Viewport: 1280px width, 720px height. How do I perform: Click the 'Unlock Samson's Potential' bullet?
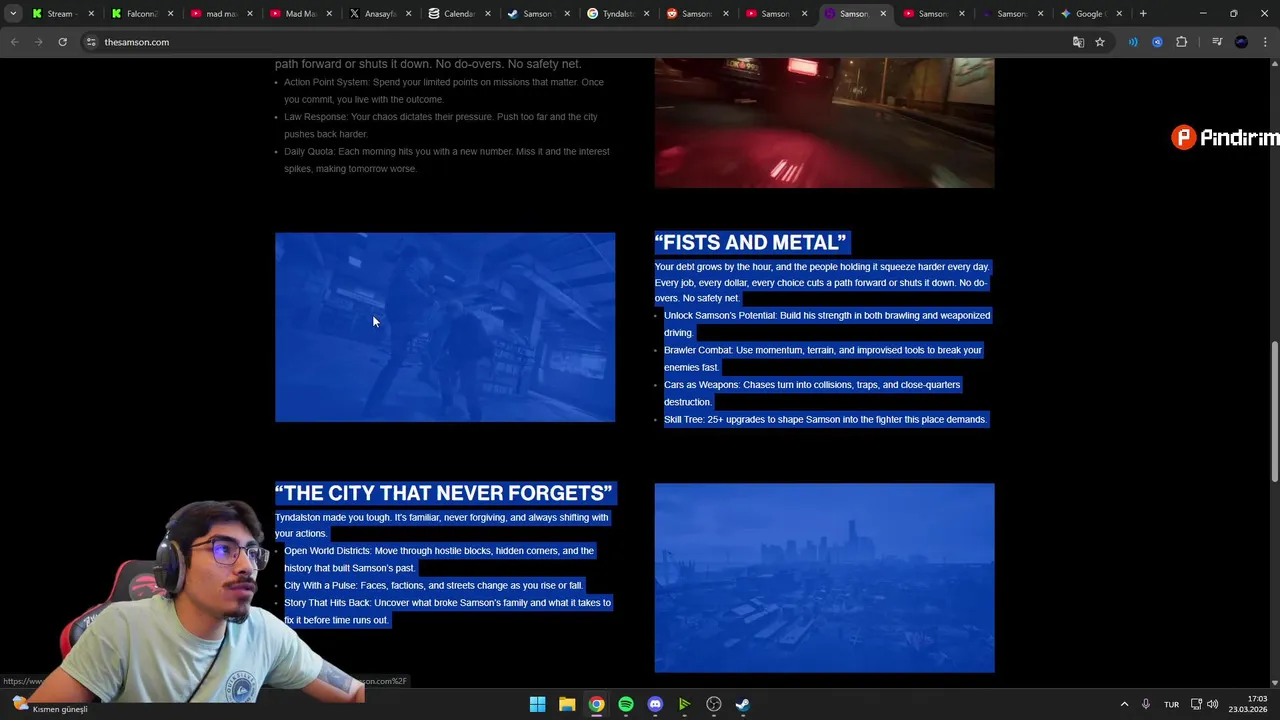827,324
